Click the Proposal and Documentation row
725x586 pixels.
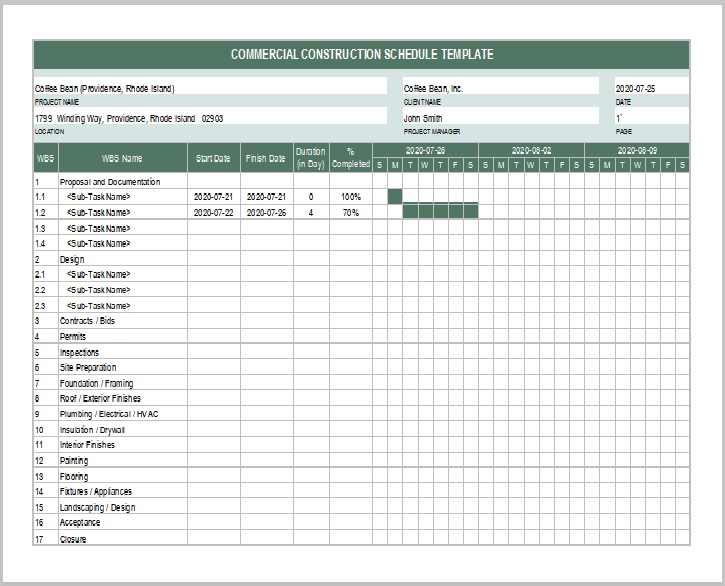362,181
